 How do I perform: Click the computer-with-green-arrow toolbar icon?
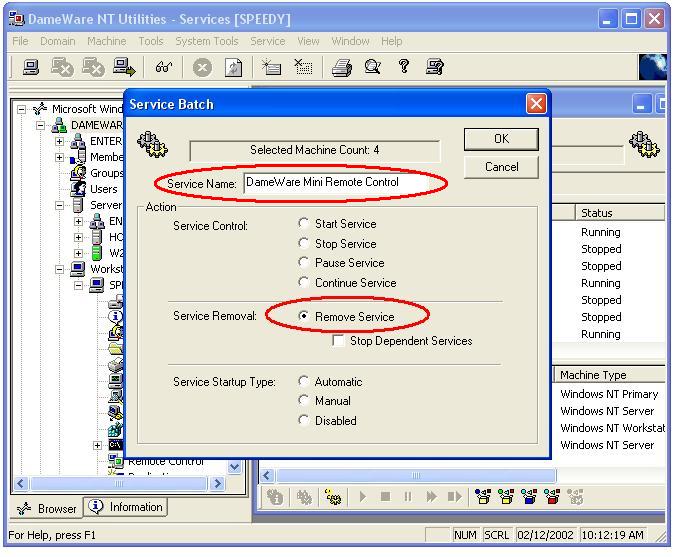coord(124,67)
